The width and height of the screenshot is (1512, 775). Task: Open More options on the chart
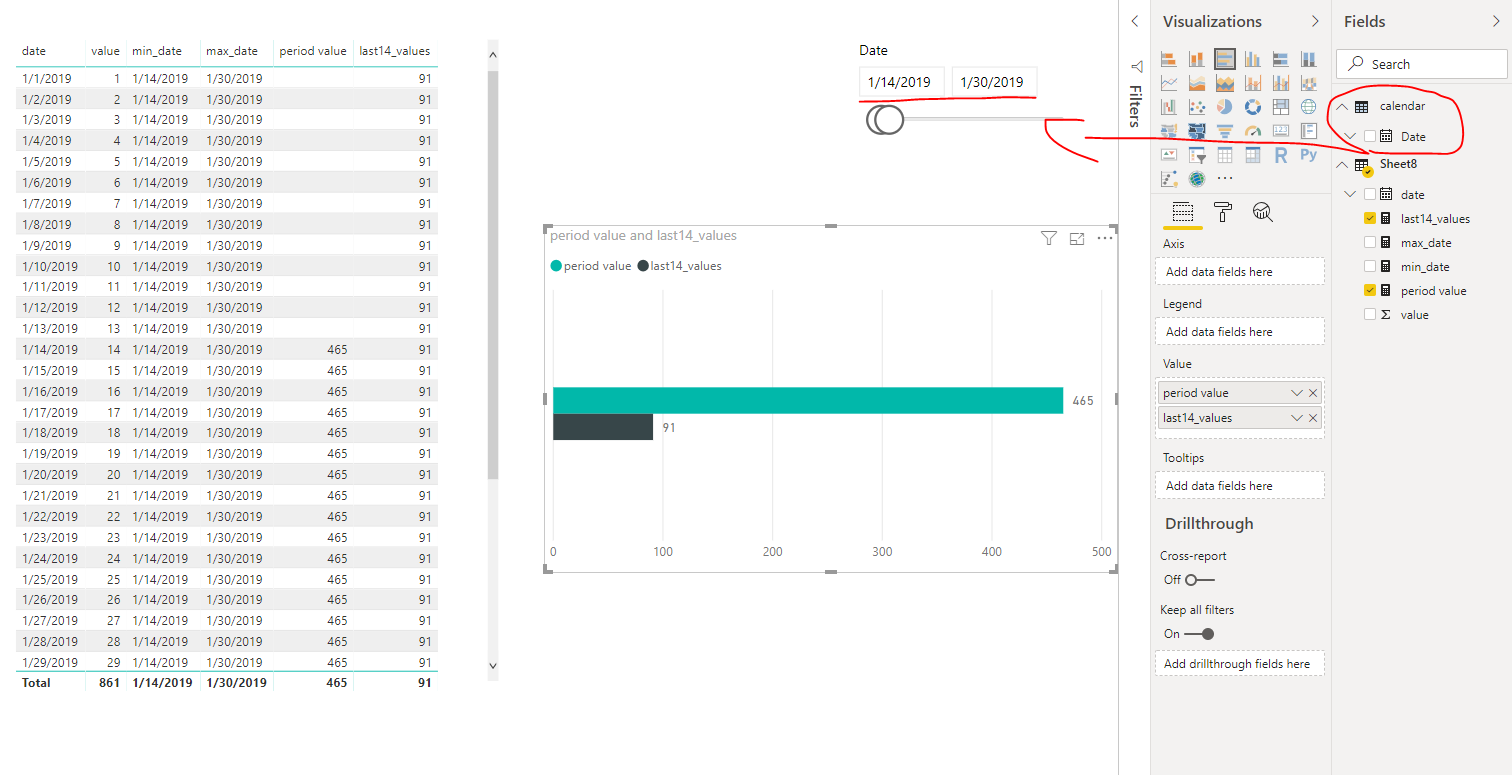coord(1105,238)
